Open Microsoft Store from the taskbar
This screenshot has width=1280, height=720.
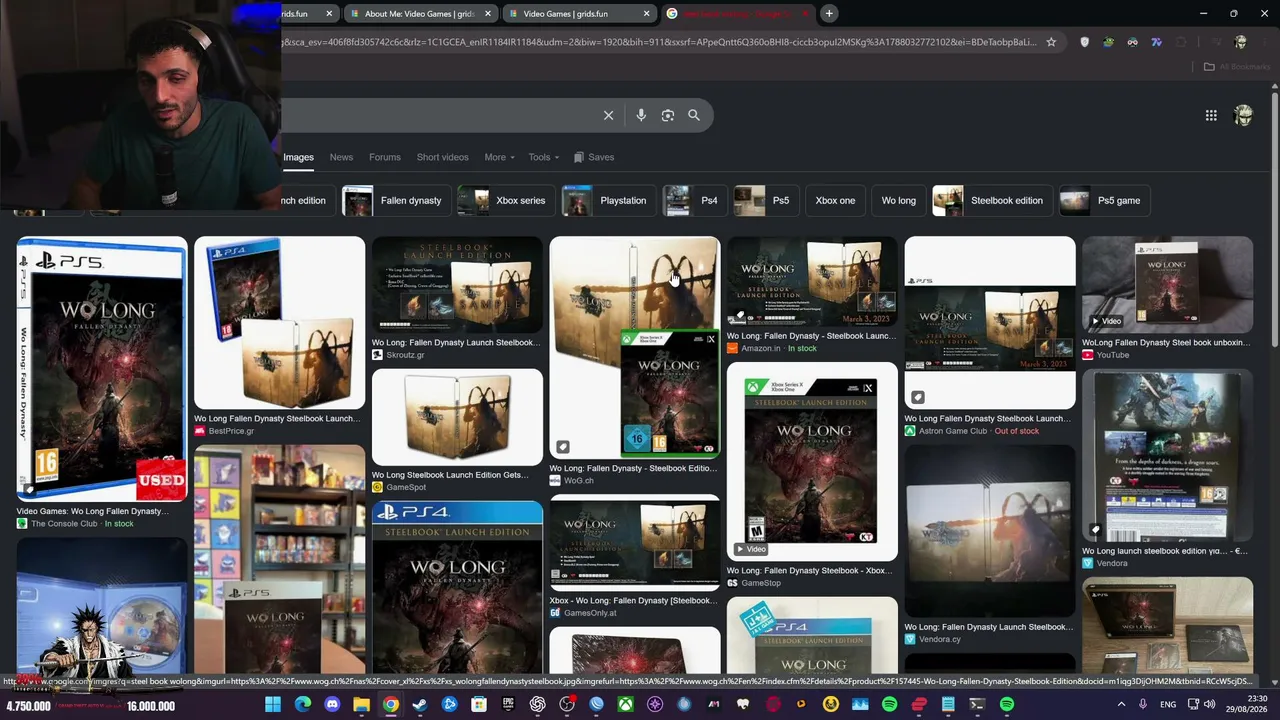click(x=479, y=705)
